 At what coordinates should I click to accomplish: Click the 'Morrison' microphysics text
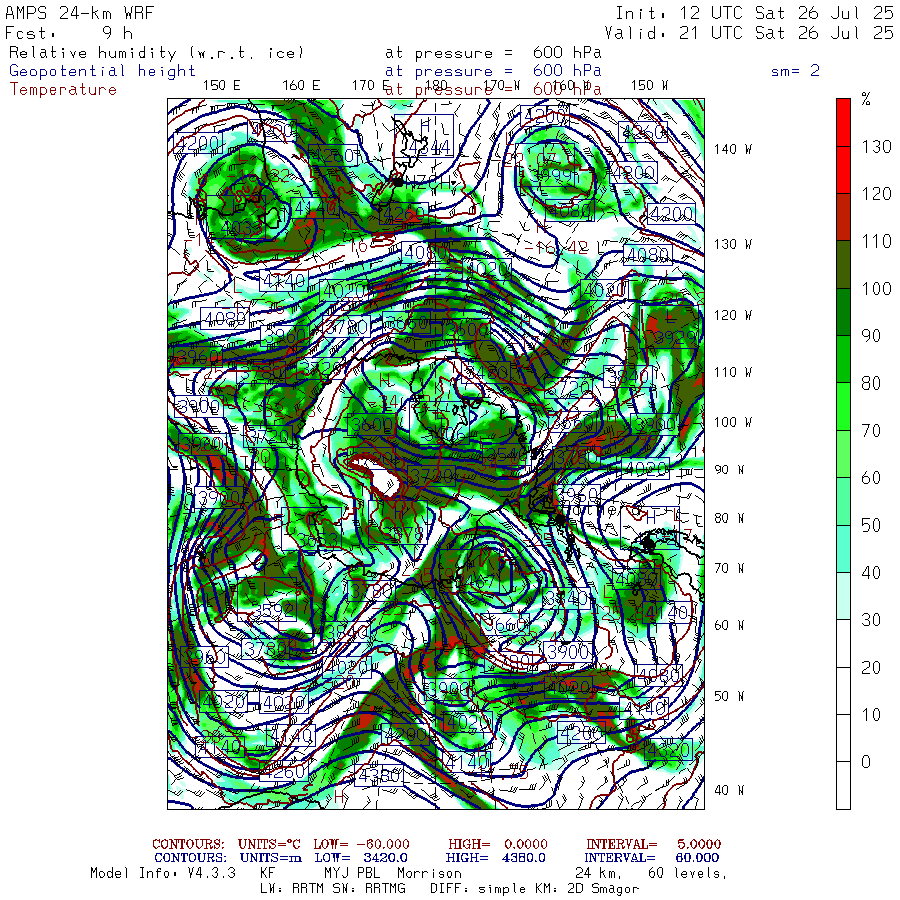[x=429, y=873]
